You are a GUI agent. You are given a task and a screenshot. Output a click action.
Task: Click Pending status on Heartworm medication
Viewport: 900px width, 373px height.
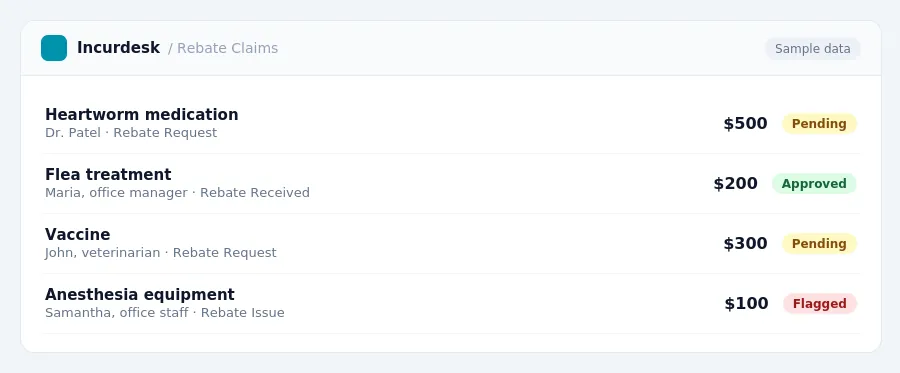pyautogui.click(x=819, y=123)
